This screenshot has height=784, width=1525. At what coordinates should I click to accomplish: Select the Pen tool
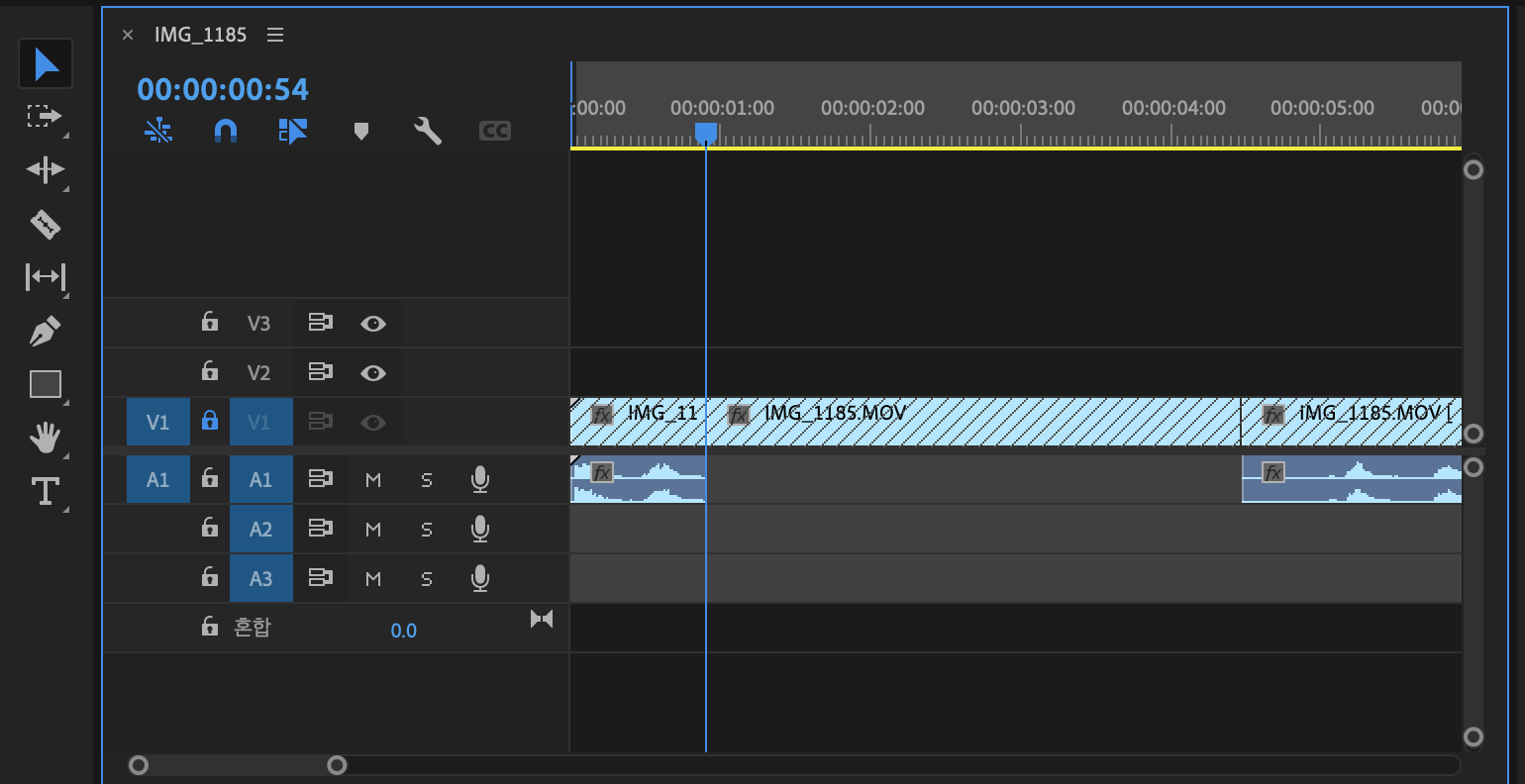tap(45, 331)
